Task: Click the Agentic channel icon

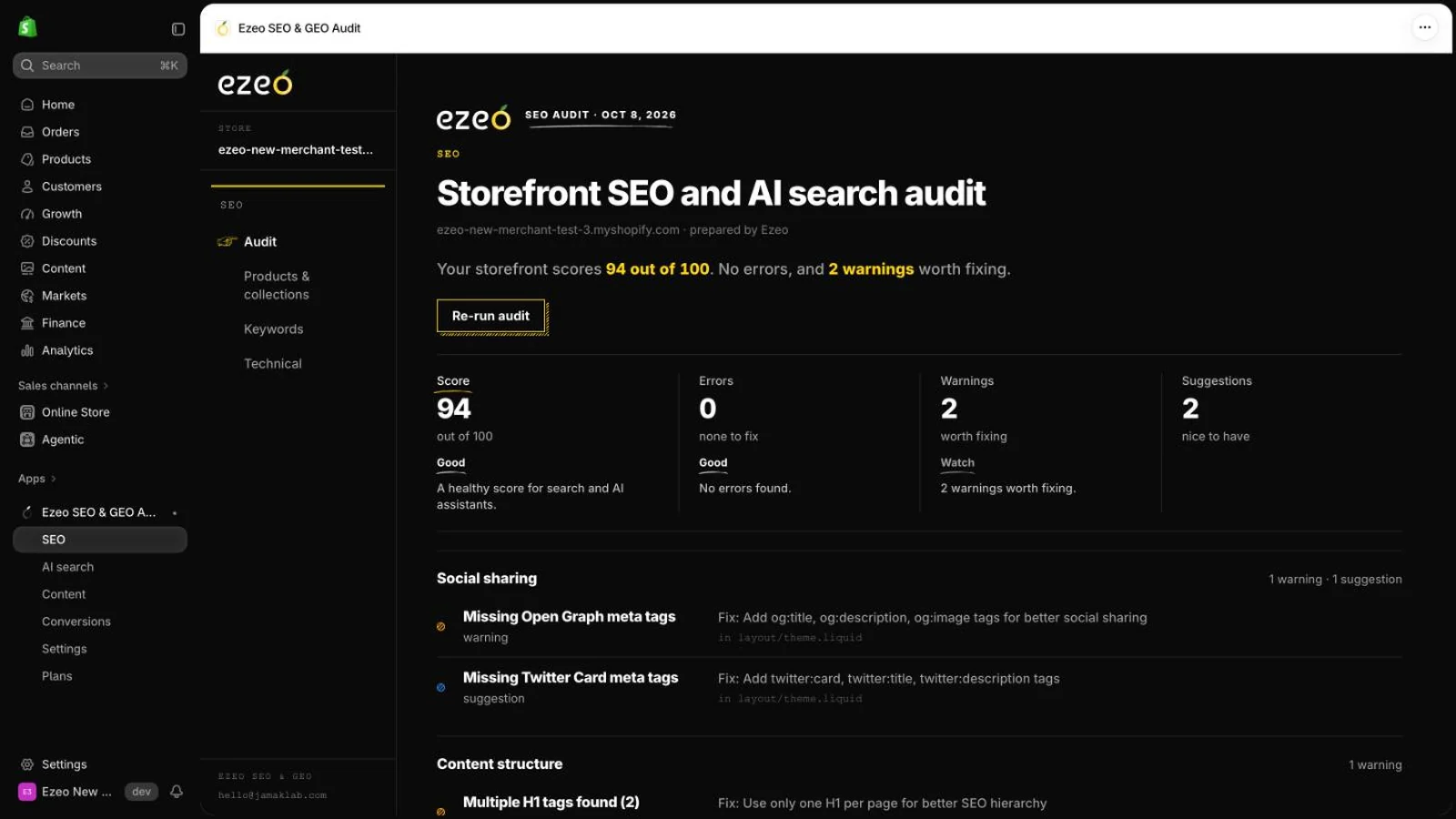Action: point(27,440)
